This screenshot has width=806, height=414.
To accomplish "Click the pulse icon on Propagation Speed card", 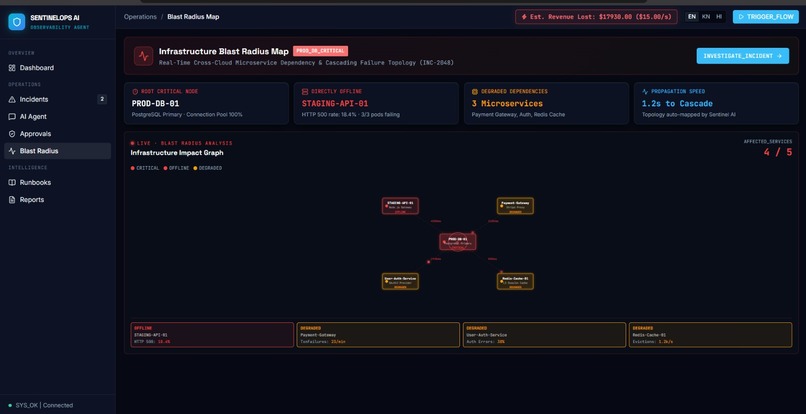I will point(645,92).
